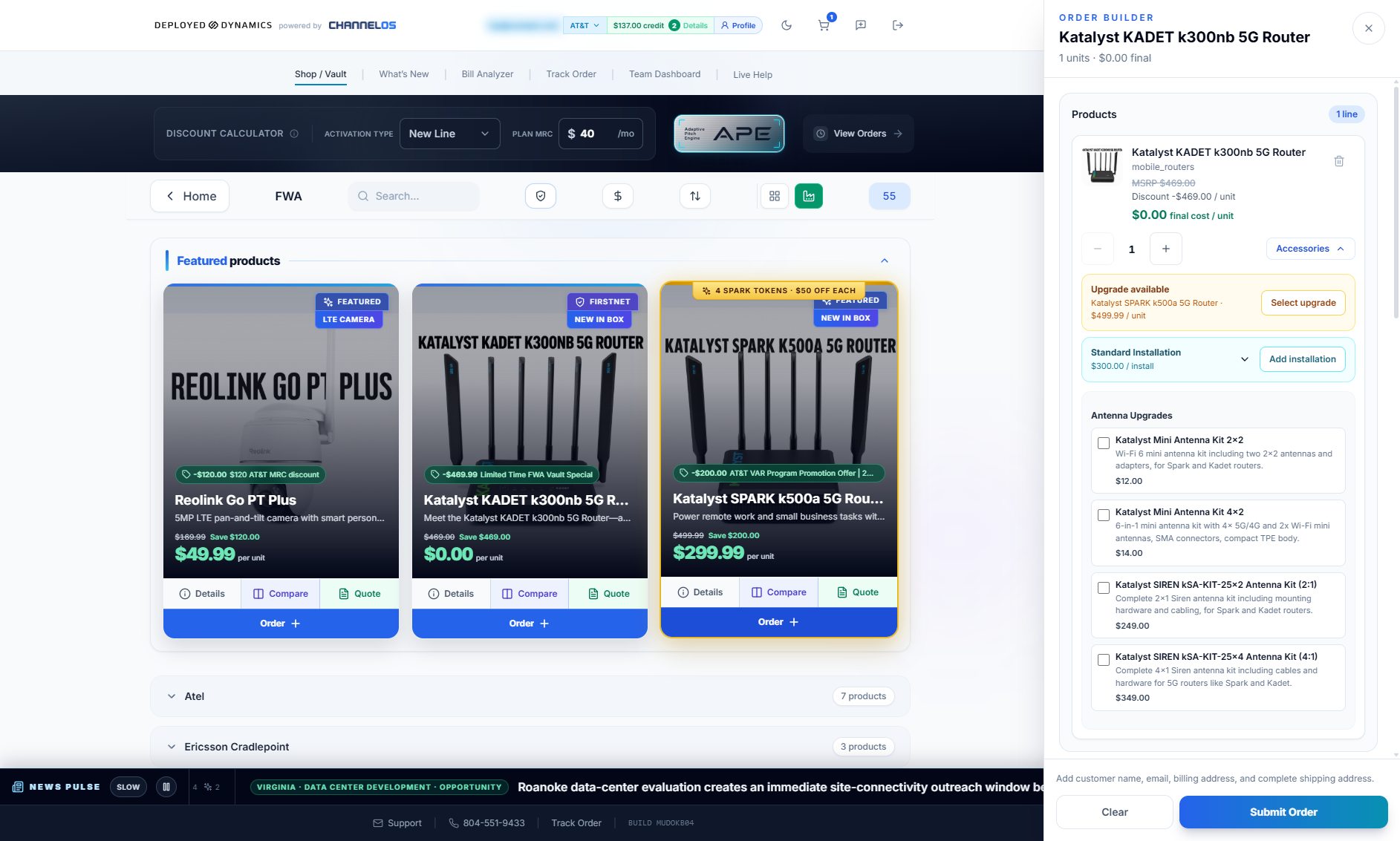This screenshot has height=841, width=1400.
Task: Click the logout icon in header
Action: pyautogui.click(x=898, y=25)
